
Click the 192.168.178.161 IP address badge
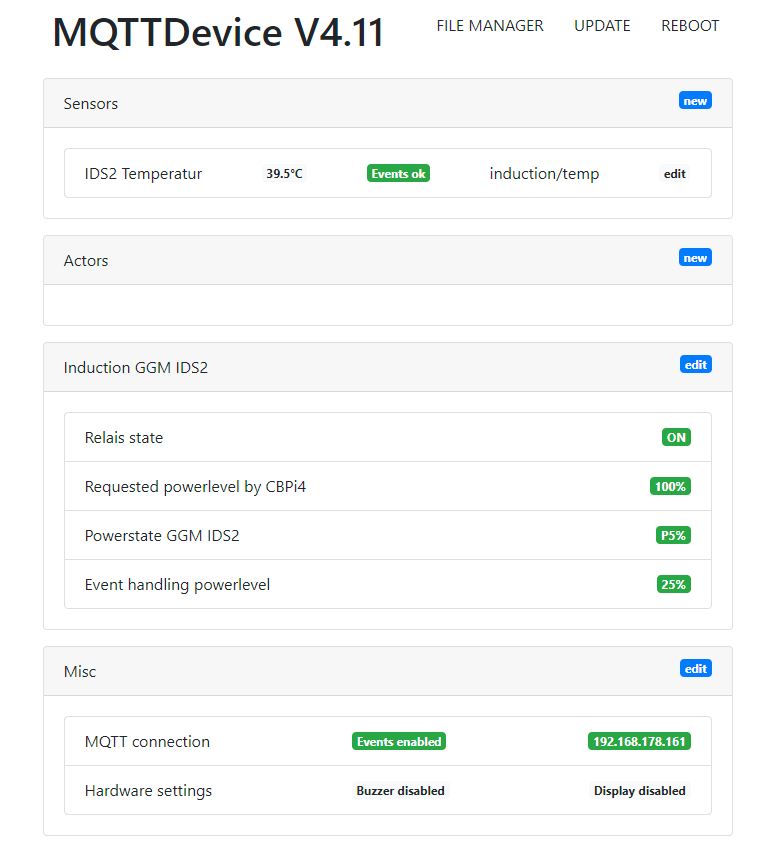pyautogui.click(x=639, y=742)
